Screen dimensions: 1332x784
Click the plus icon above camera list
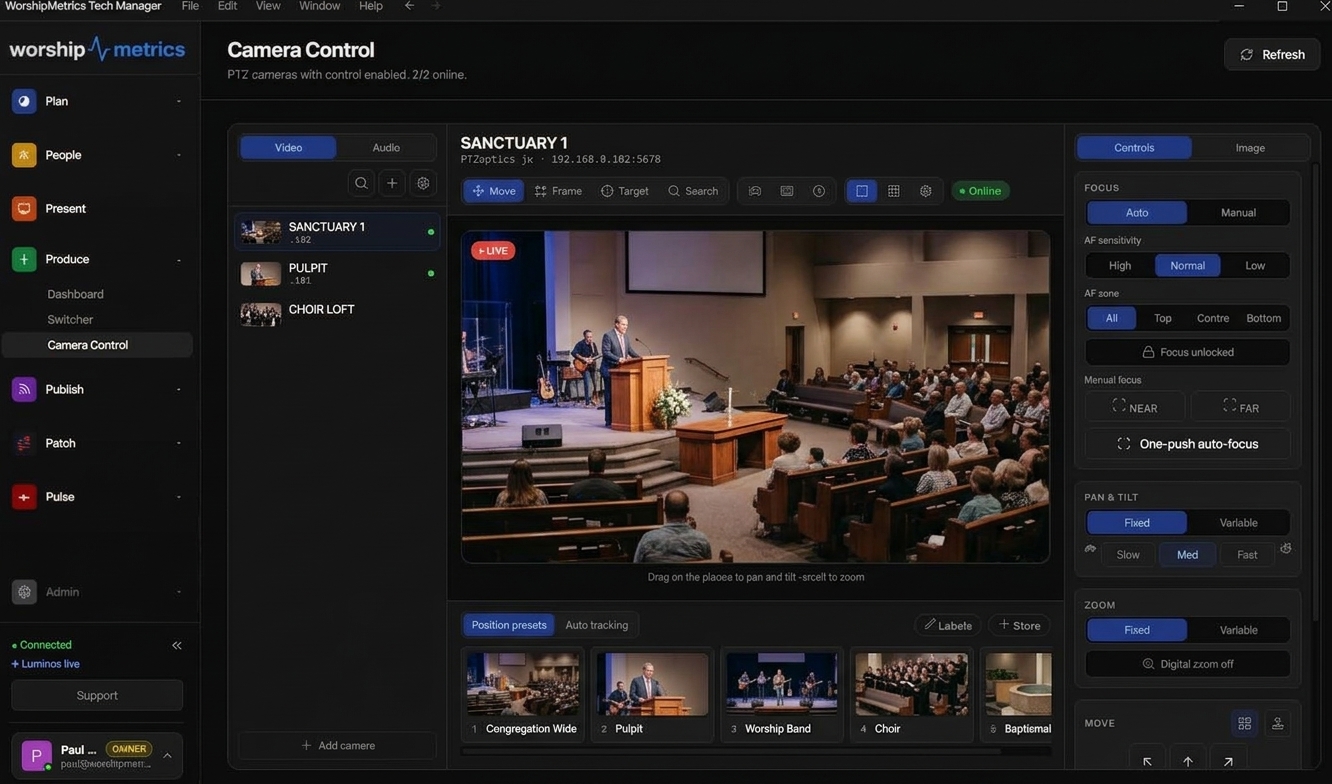(392, 183)
